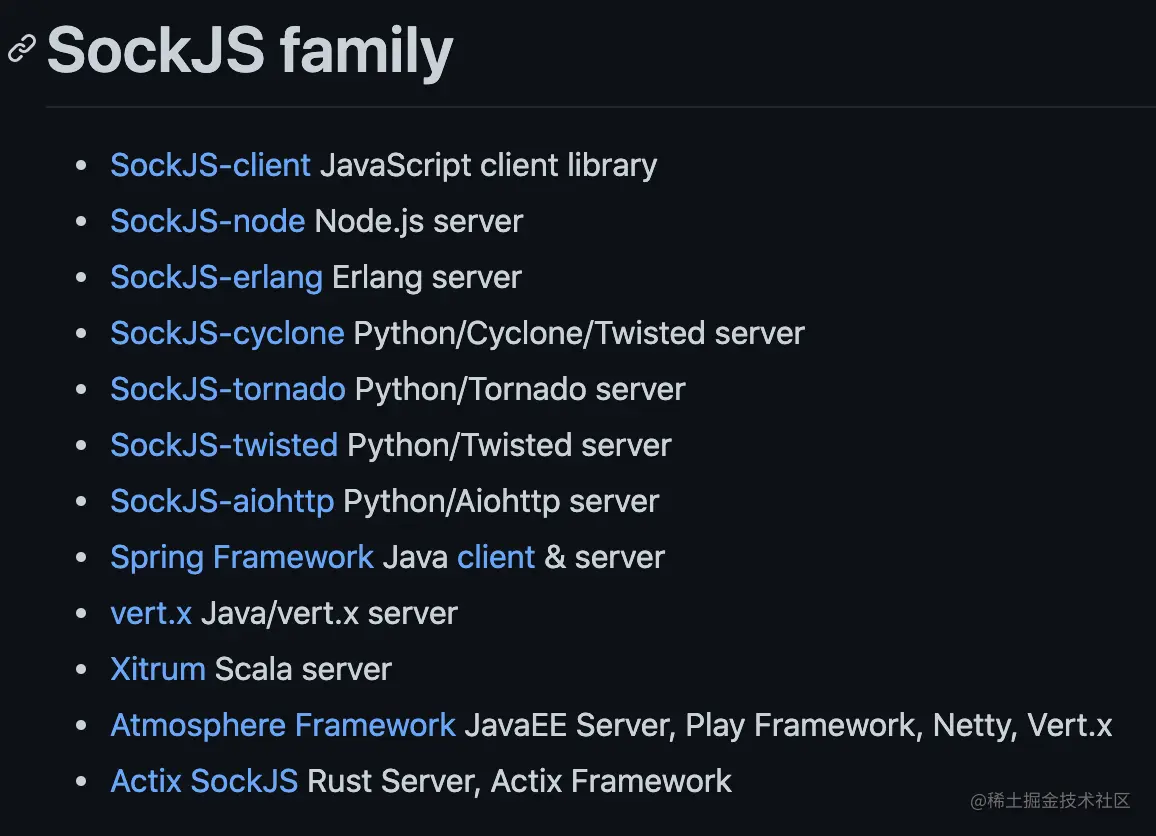This screenshot has height=836, width=1156.
Task: Click the Python/Cyclone/Twisted server description
Action: click(x=579, y=333)
